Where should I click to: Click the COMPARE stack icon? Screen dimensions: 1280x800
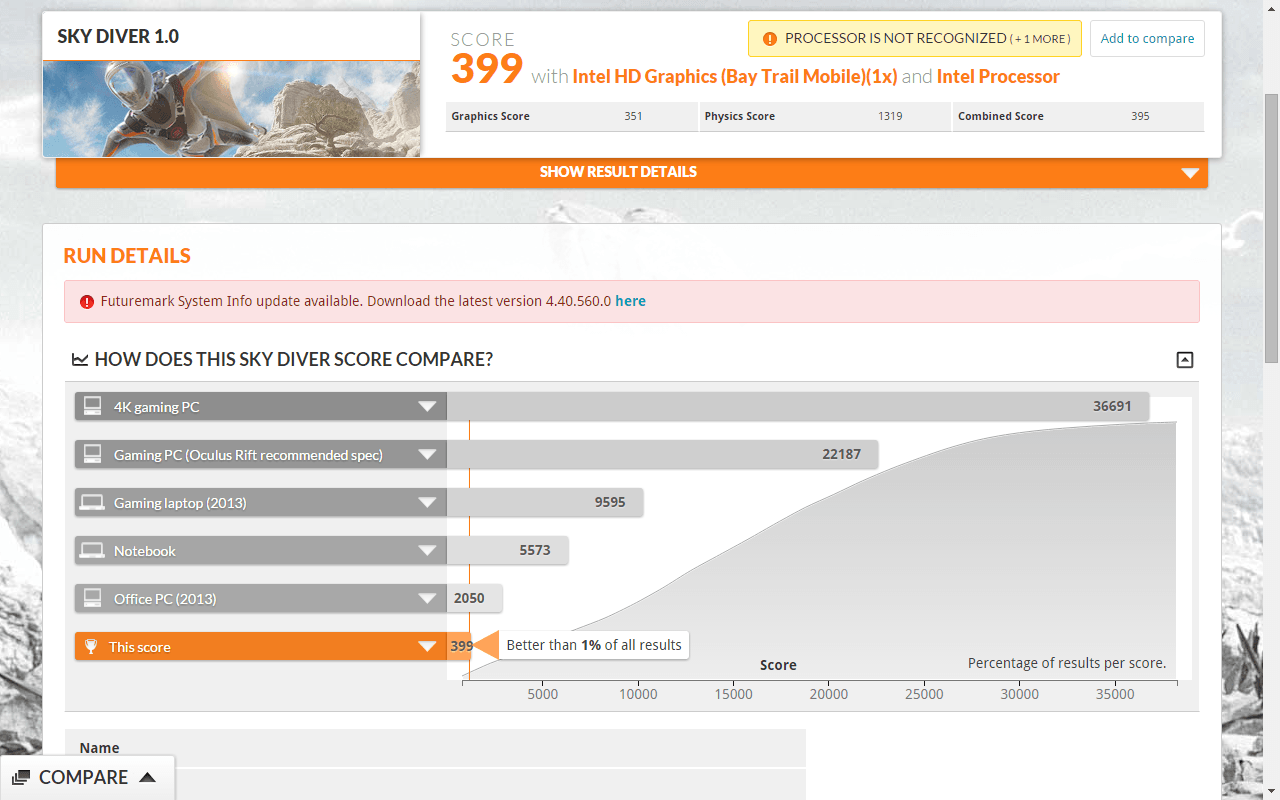click(21, 778)
